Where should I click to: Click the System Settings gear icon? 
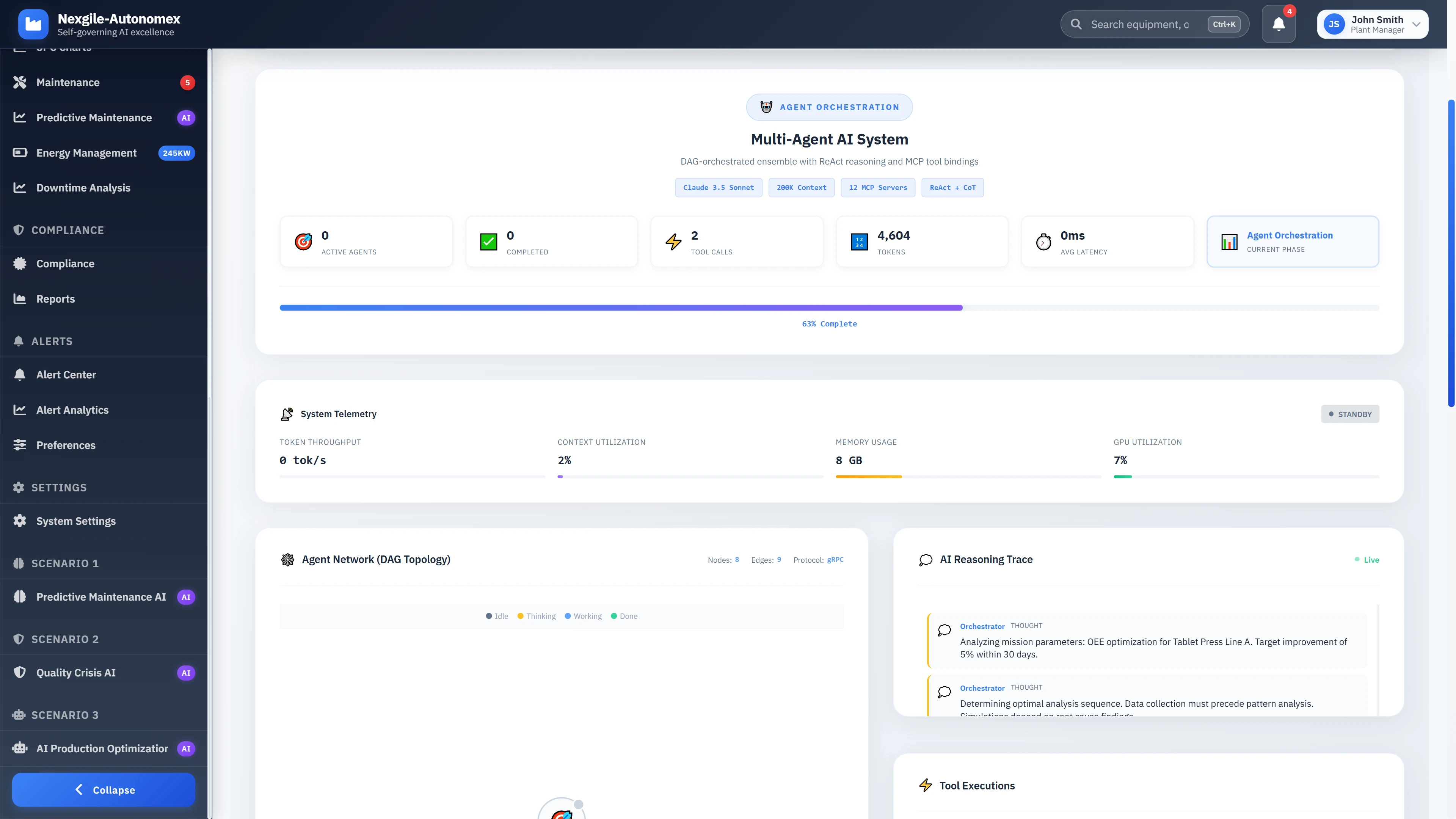20,521
